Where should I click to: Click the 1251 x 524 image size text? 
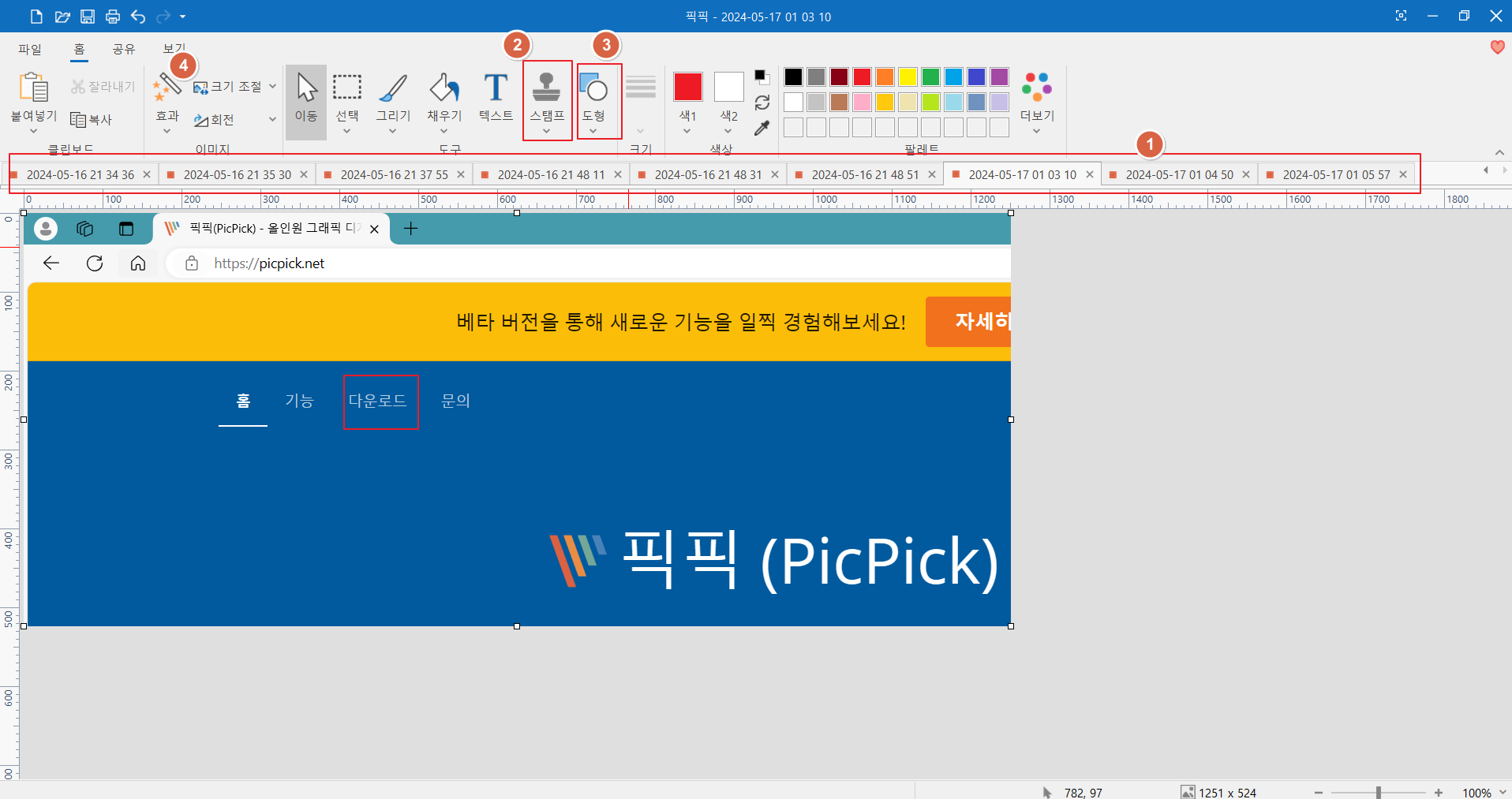pos(1227,793)
